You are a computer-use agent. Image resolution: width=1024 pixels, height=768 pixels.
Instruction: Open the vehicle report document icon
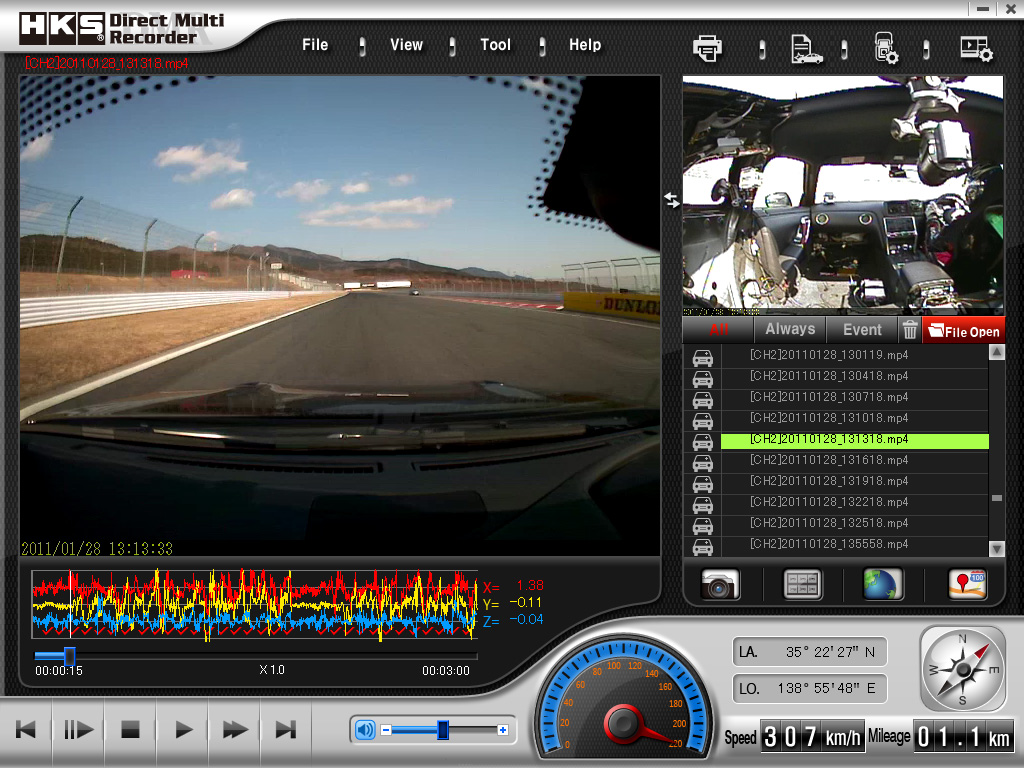tap(806, 49)
